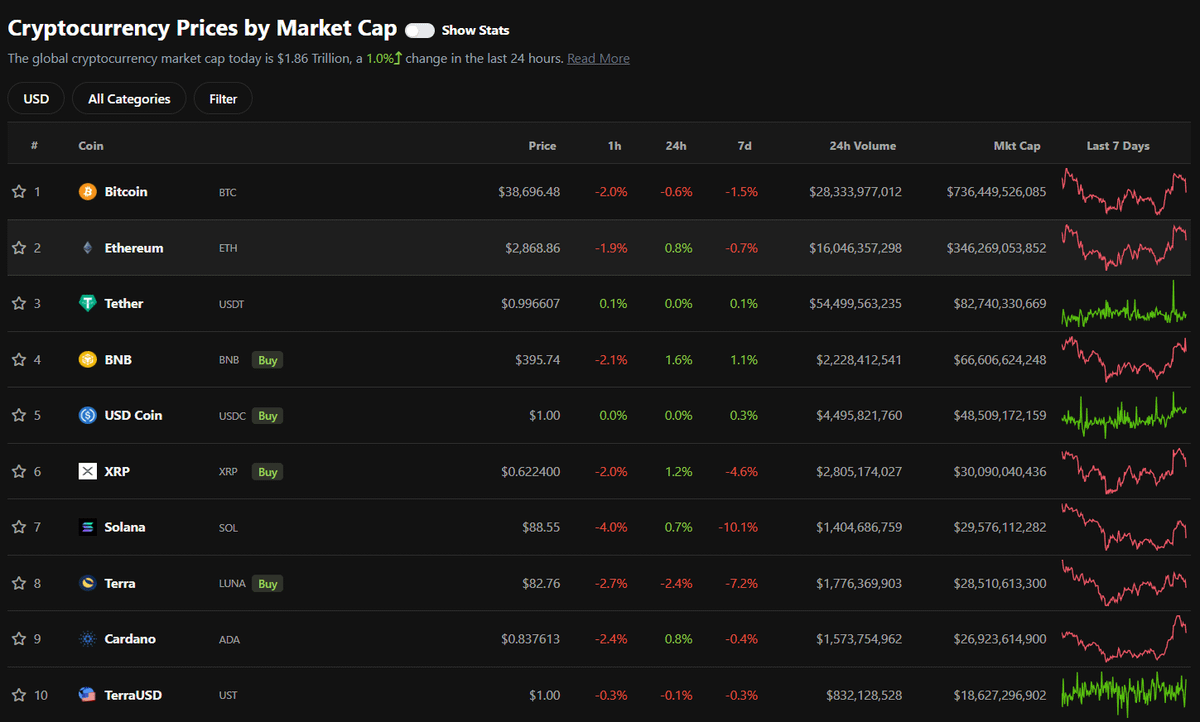Screen dimensions: 1200x722
Task: Sort by 24h Volume column header
Action: (x=862, y=146)
